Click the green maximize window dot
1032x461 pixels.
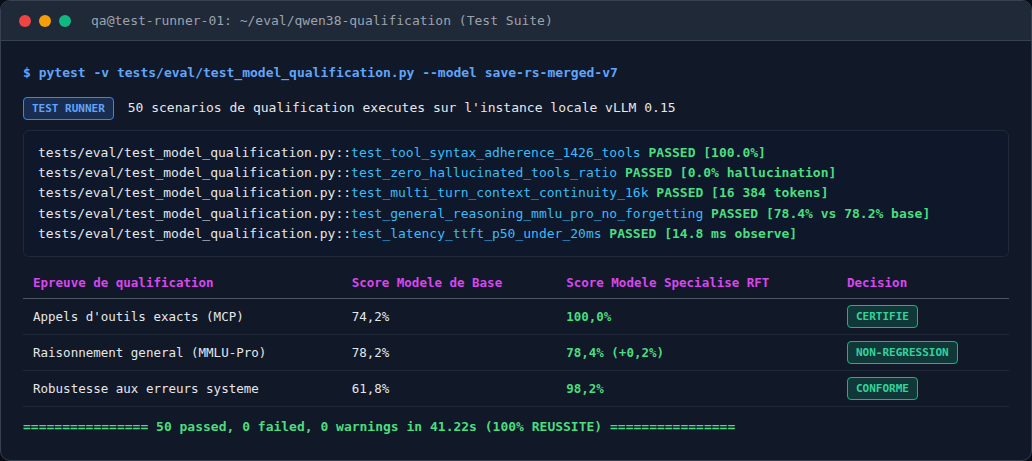click(65, 21)
